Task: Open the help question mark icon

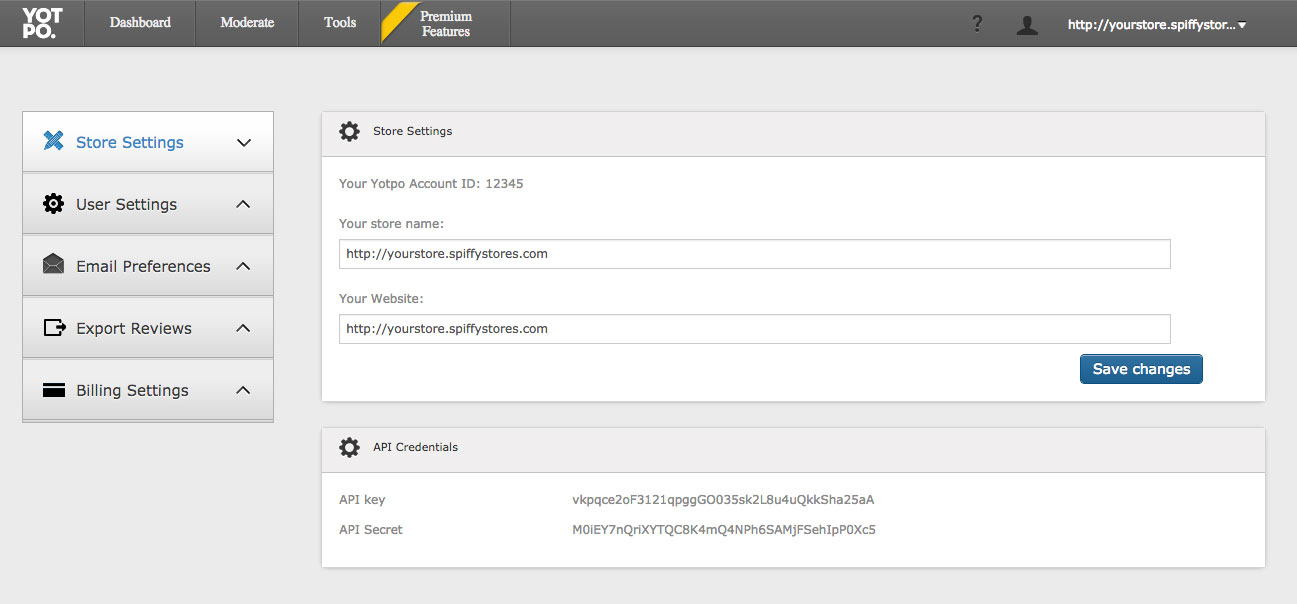Action: (x=977, y=24)
